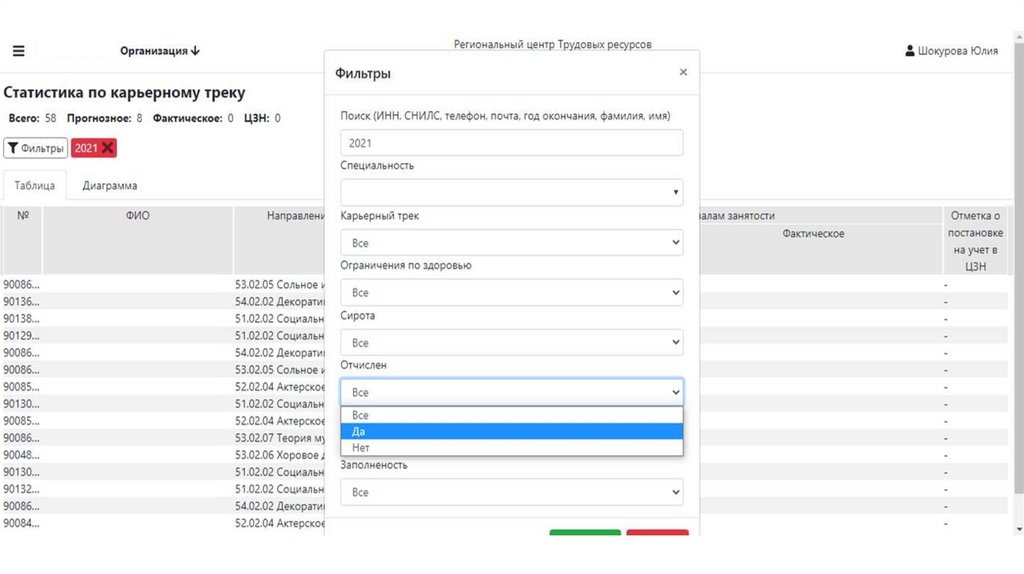Select the Таблица tab
The height and width of the screenshot is (574, 1024).
click(34, 186)
